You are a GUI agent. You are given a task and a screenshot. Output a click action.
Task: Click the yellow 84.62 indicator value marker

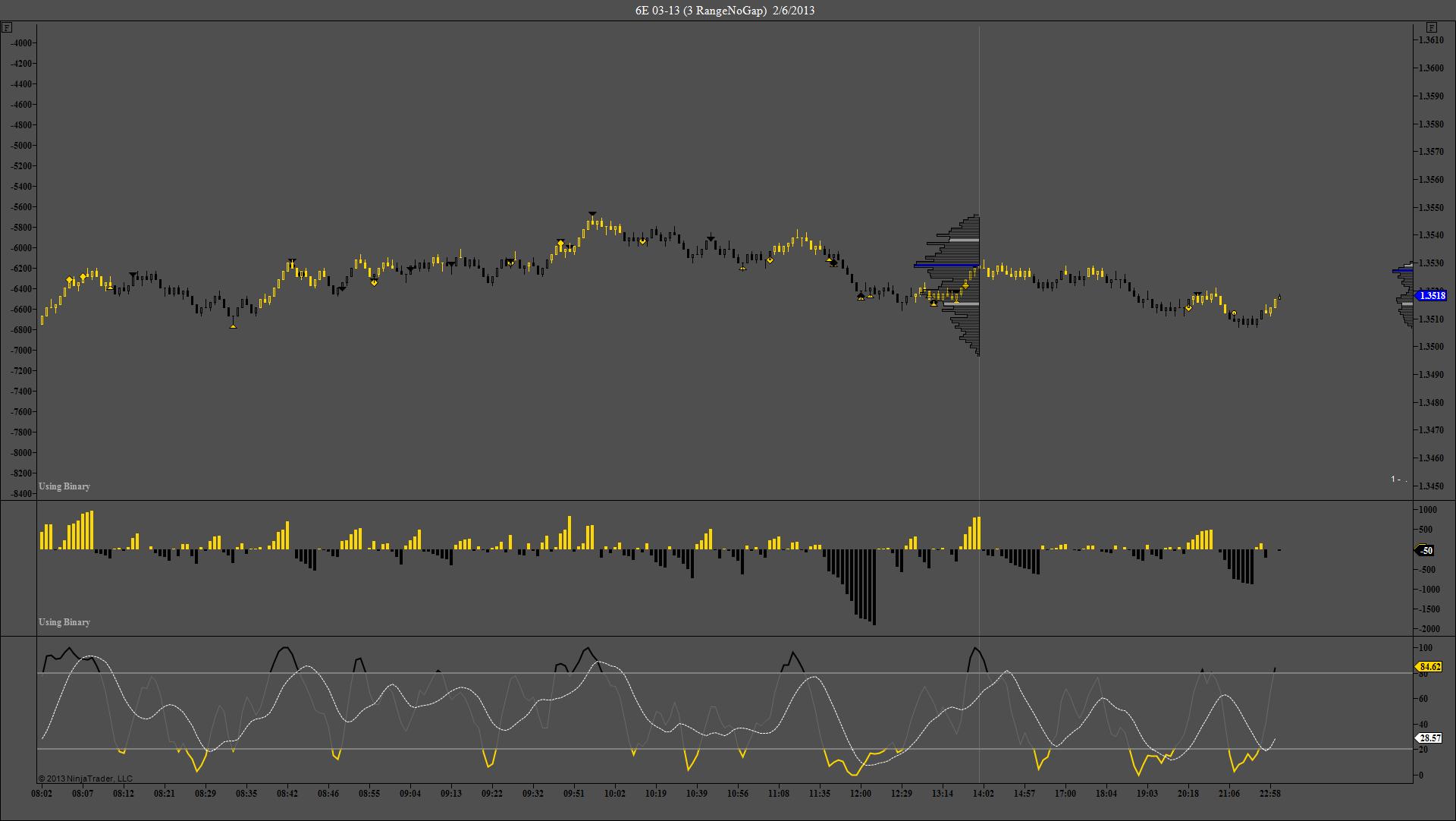[1429, 667]
